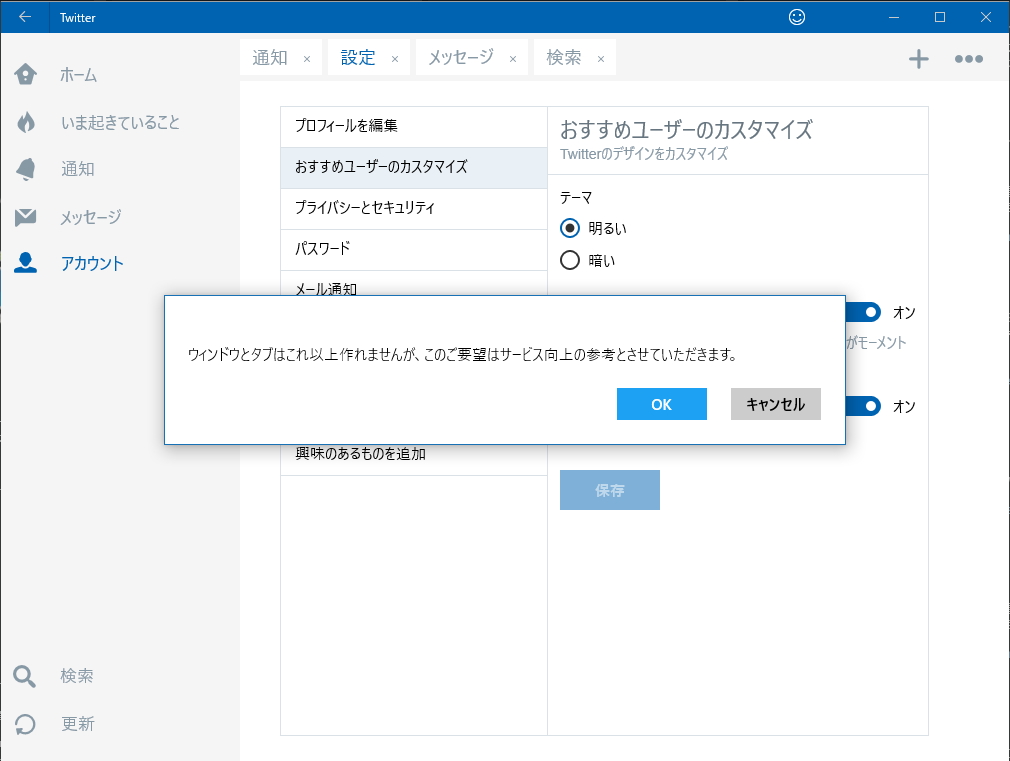Image resolution: width=1010 pixels, height=761 pixels.
Task: Click the envelope messages icon
Action: (26, 217)
